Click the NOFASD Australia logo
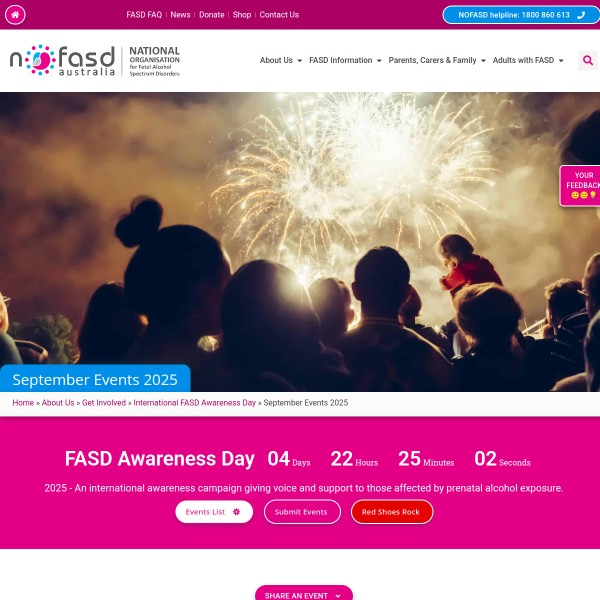 click(x=95, y=61)
